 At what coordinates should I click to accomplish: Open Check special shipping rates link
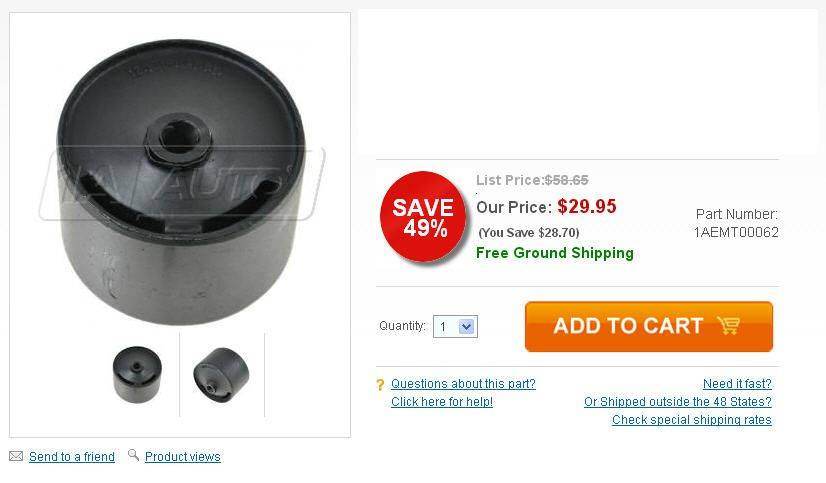[x=692, y=420]
